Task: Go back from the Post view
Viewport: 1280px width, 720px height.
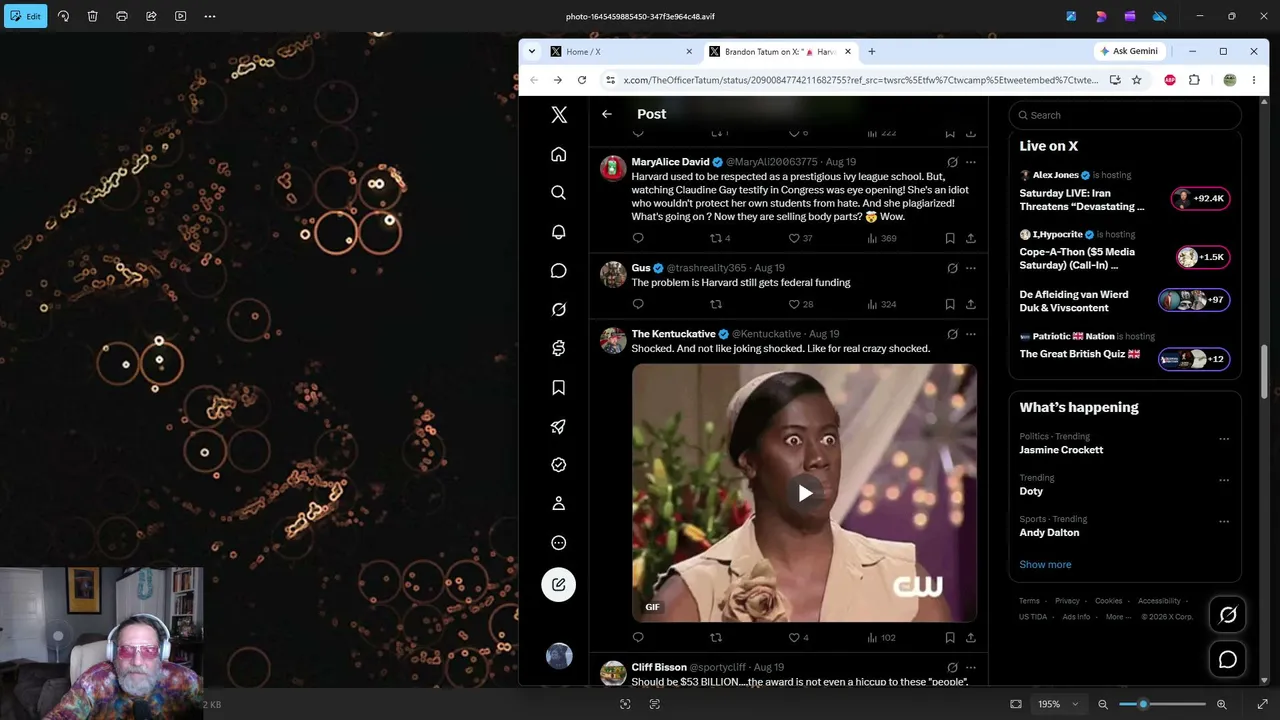Action: [607, 114]
